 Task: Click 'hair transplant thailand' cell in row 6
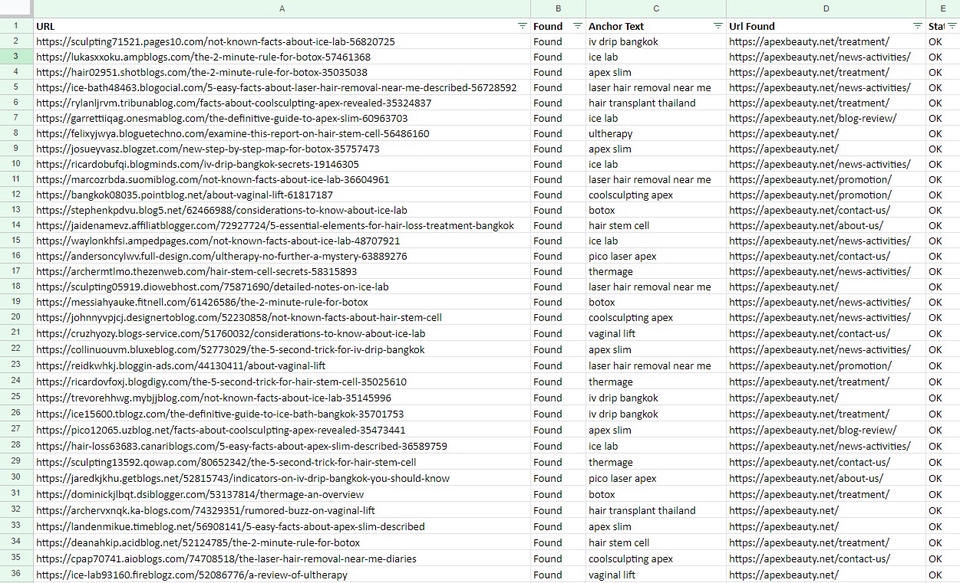656,103
